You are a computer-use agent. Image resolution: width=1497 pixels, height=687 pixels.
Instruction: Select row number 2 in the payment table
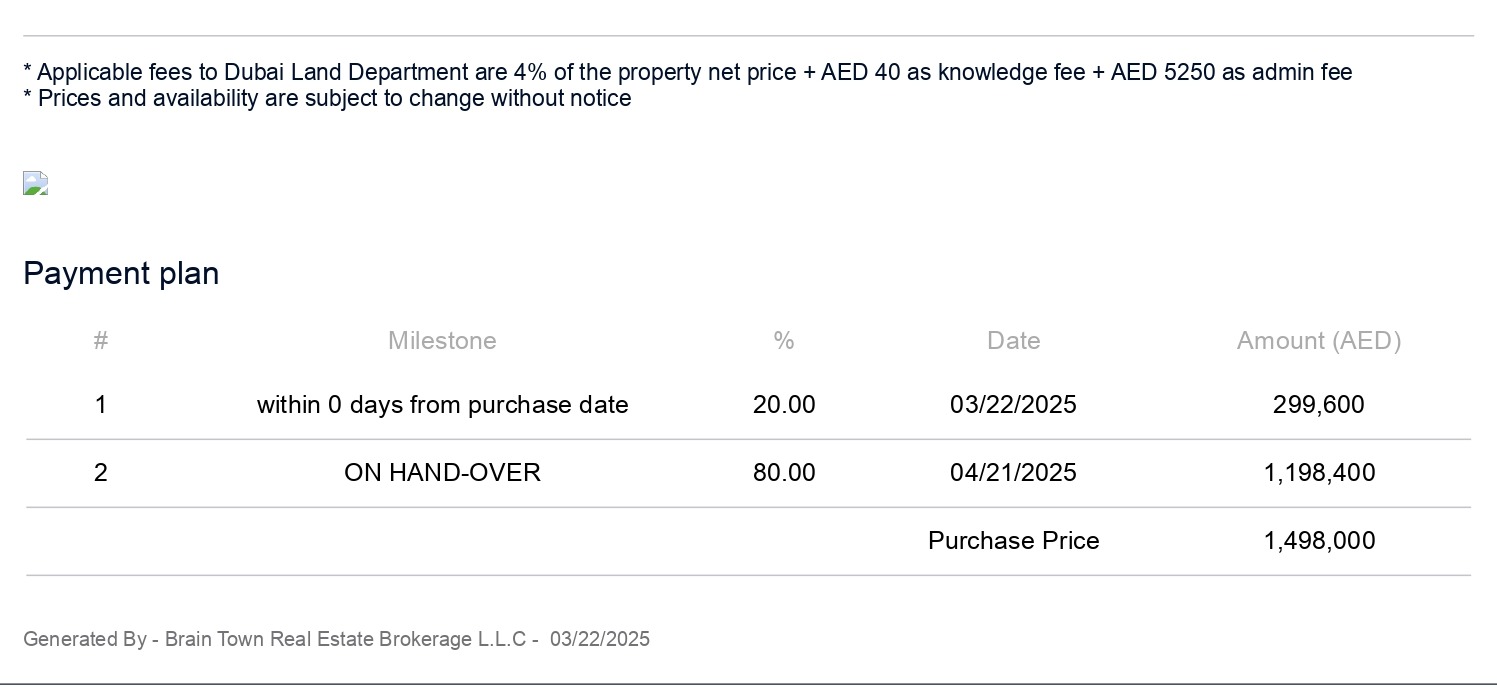pos(100,473)
